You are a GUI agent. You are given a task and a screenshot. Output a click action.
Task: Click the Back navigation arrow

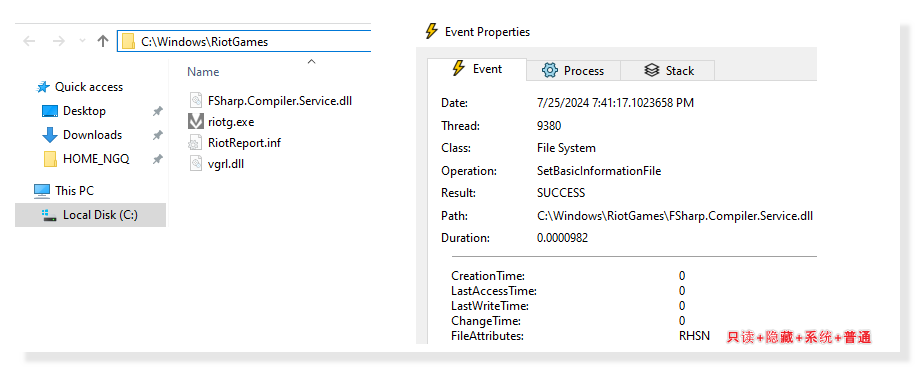tap(29, 41)
